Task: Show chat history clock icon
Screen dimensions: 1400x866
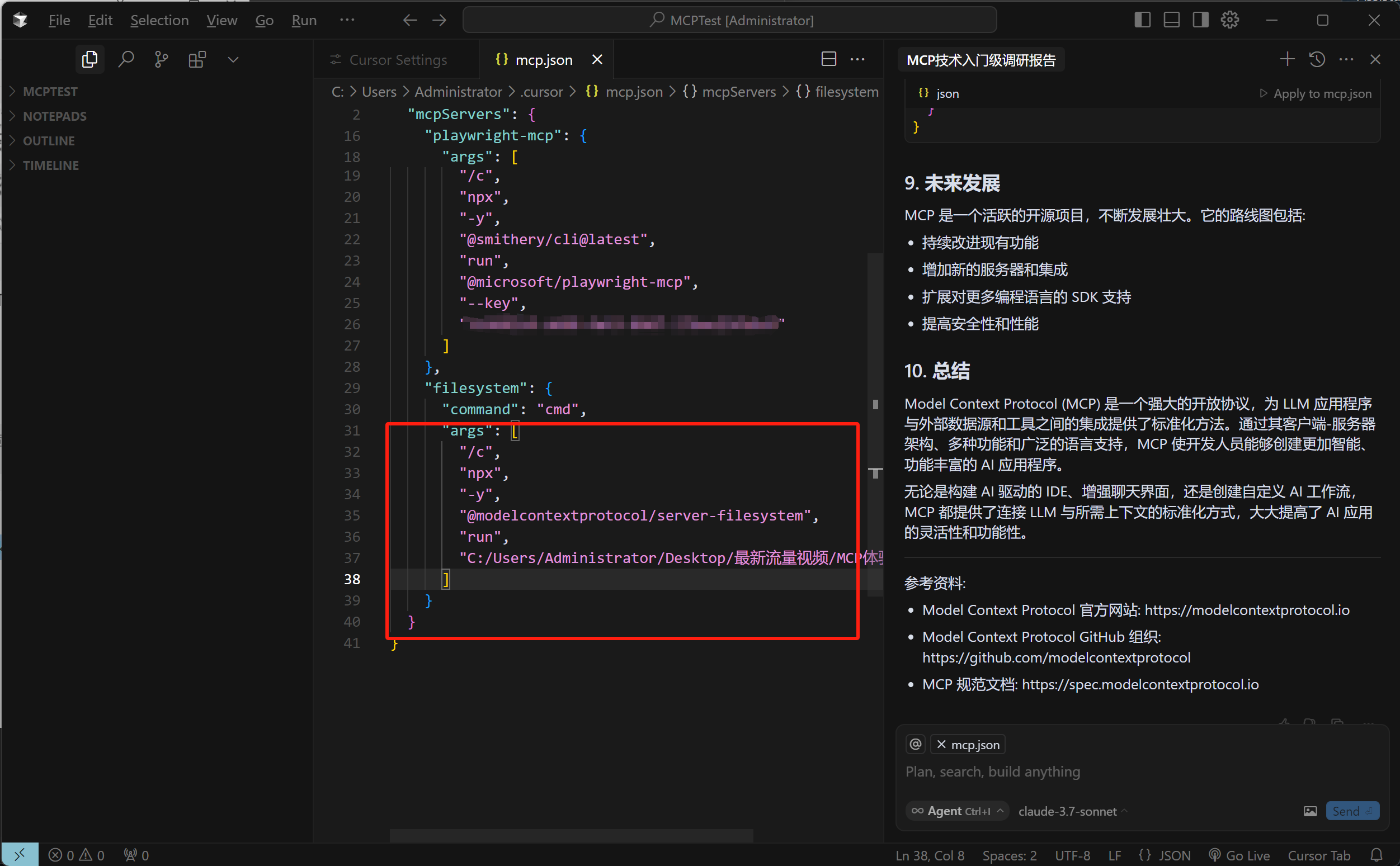Action: [x=1317, y=59]
